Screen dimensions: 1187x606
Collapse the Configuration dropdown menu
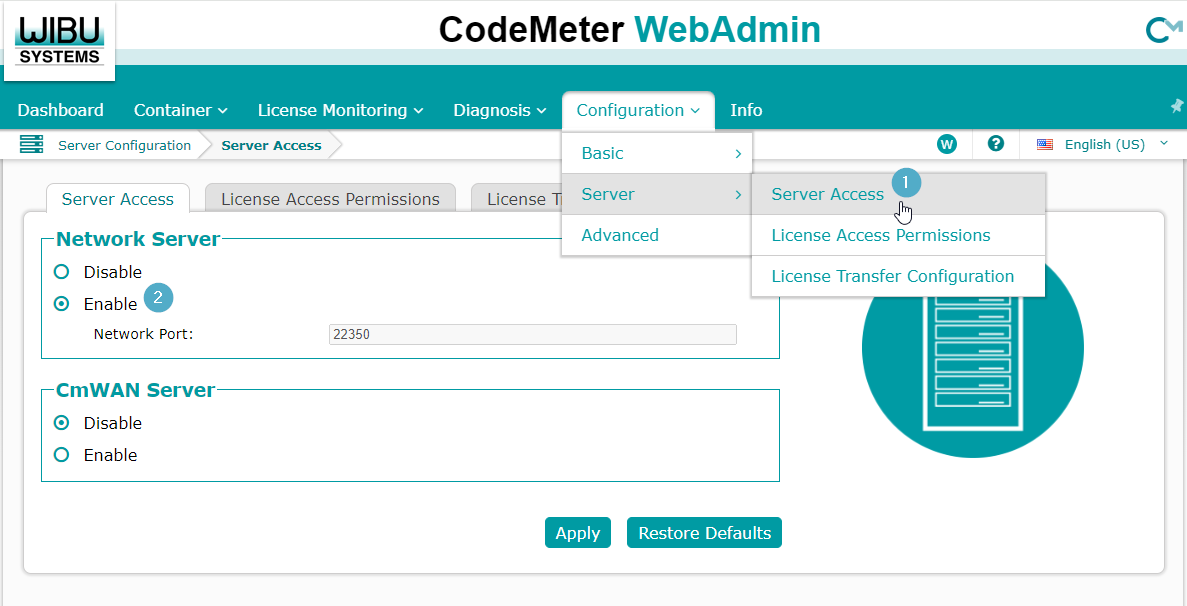638,110
